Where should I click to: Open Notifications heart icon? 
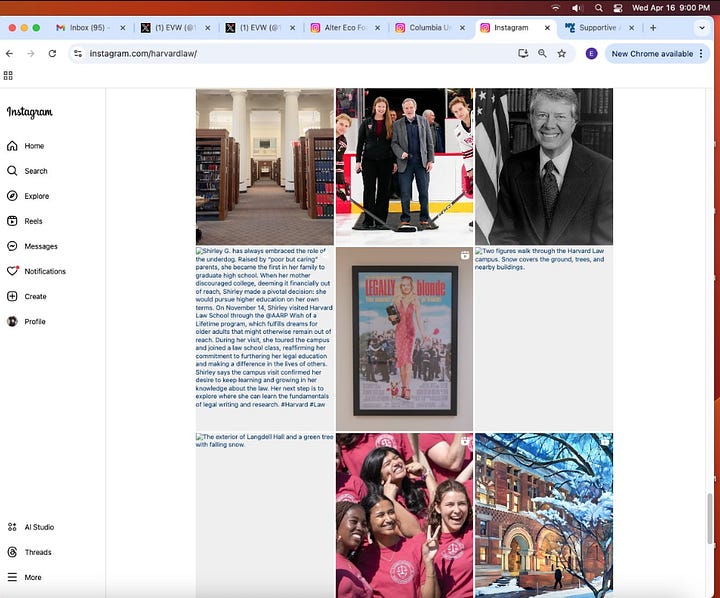[12, 271]
